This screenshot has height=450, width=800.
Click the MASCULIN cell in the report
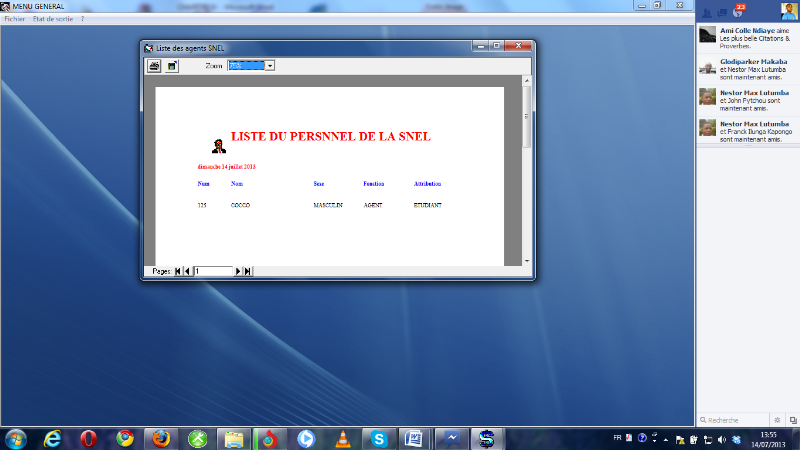coord(328,205)
